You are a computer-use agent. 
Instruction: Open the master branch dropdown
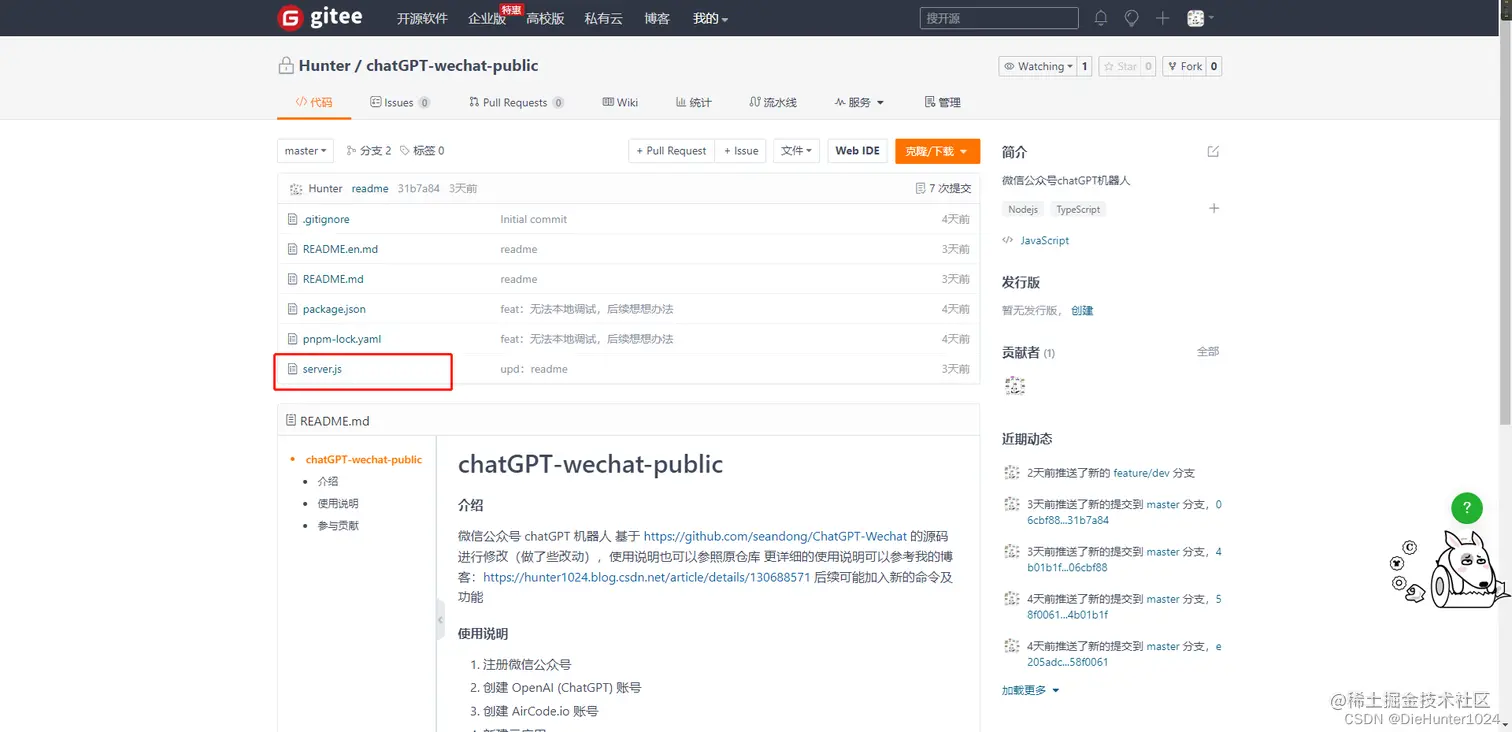coord(305,151)
